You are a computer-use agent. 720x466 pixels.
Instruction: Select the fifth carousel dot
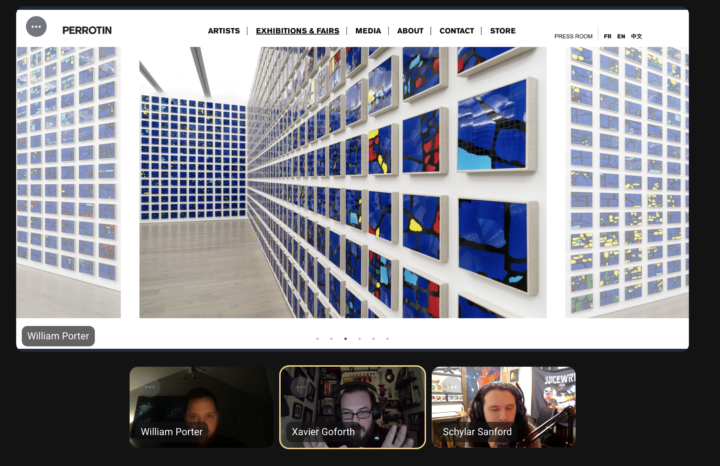[x=374, y=339]
